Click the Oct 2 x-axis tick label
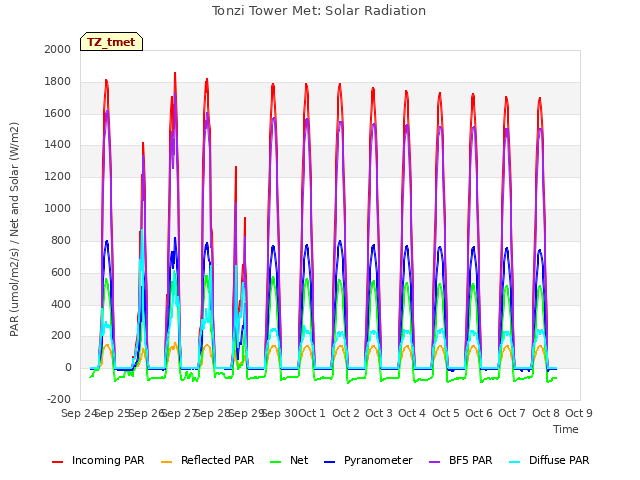Viewport: 640px width, 480px height. 346,413
